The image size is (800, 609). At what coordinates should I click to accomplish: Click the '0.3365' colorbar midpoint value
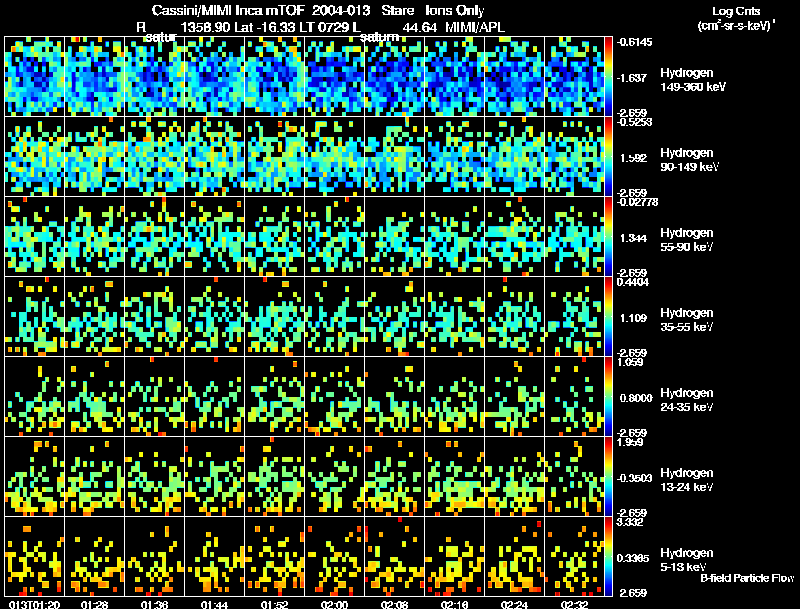coord(633,559)
